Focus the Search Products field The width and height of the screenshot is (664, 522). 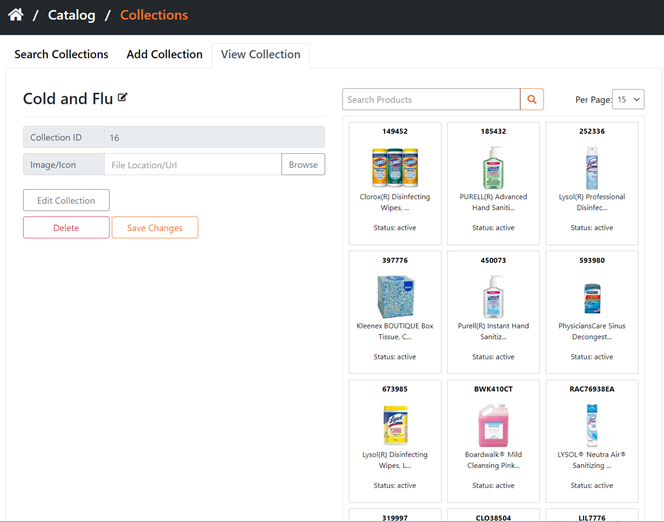tap(431, 99)
